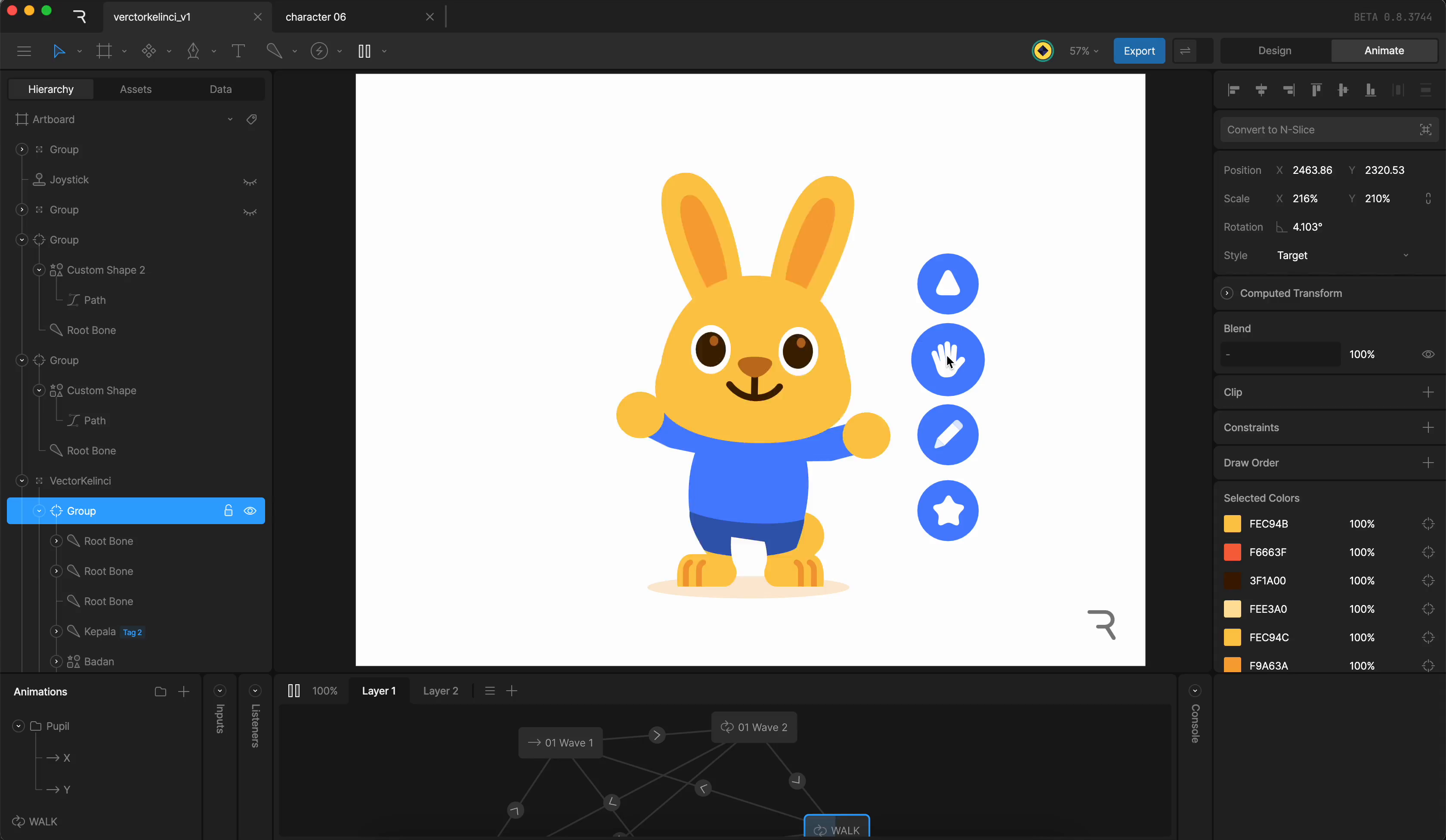Select the Pen tool
The image size is (1446, 840).
point(193,51)
